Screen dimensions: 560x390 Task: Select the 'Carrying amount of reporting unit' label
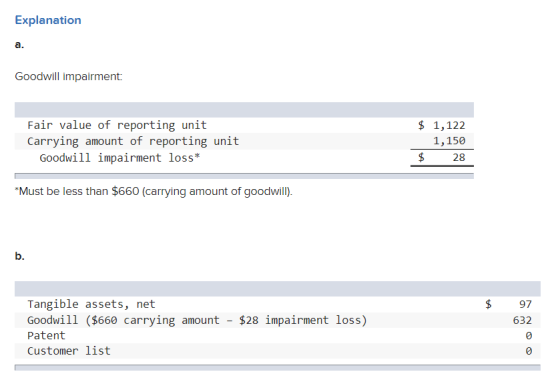pos(133,141)
